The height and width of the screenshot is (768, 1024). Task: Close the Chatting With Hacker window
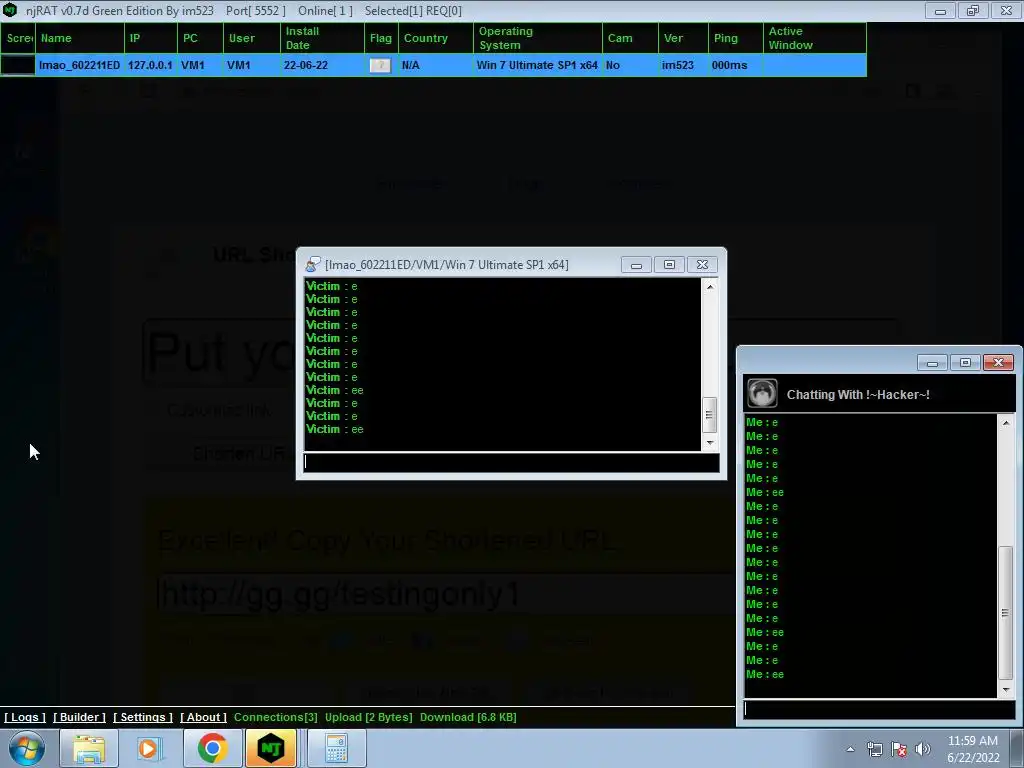tap(998, 362)
